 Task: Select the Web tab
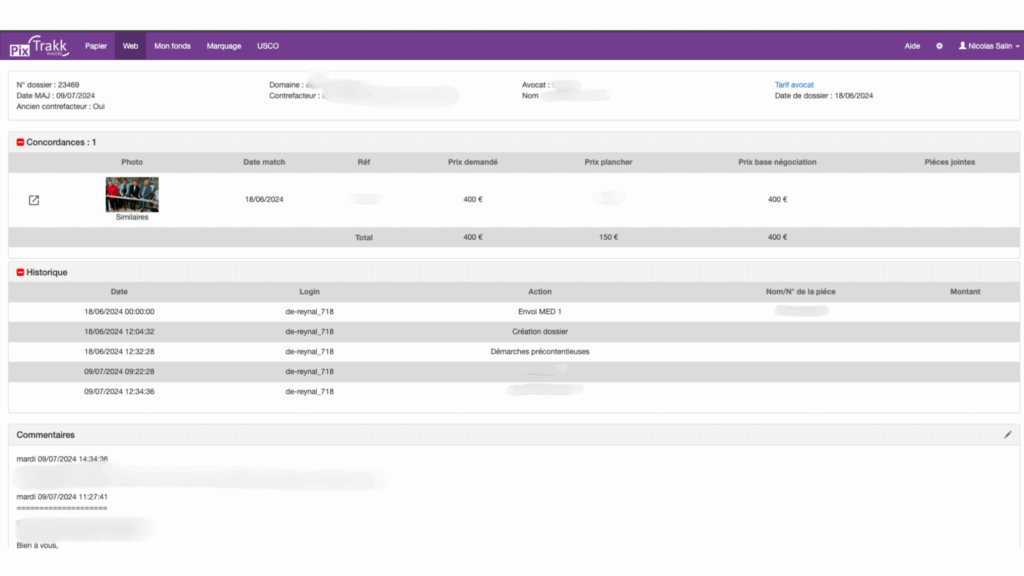click(130, 46)
